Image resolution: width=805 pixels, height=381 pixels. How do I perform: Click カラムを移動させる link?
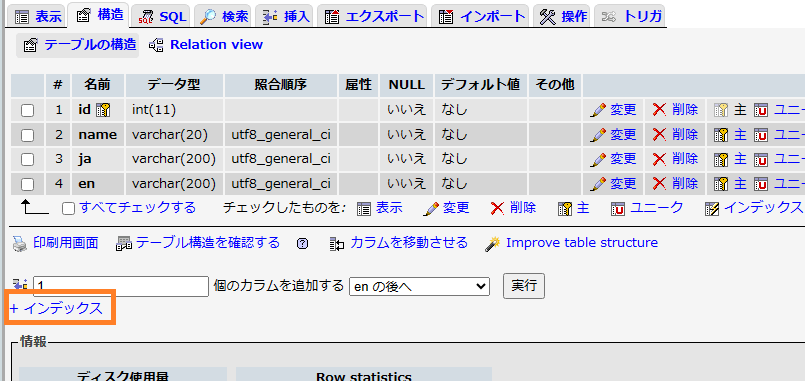click(x=409, y=242)
